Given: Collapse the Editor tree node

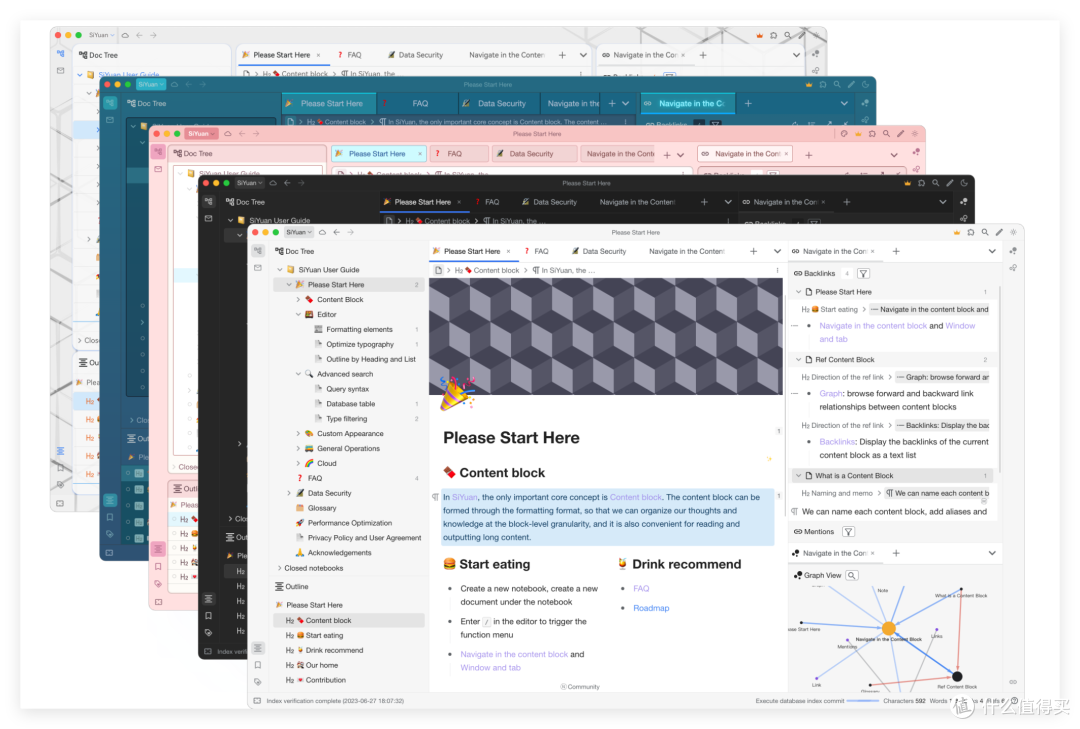Looking at the screenshot, I should coord(298,314).
